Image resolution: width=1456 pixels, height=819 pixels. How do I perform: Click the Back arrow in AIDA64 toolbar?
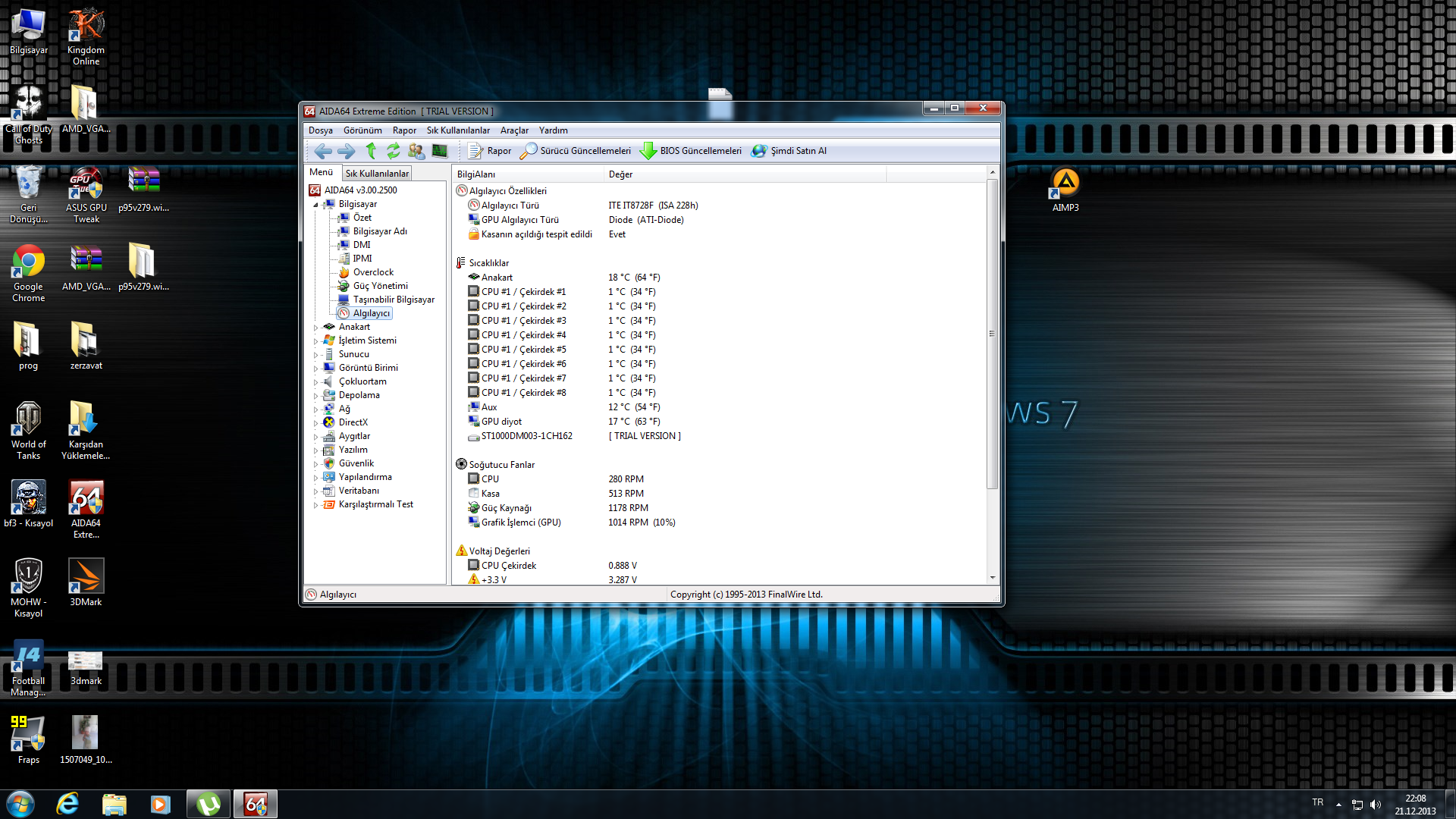322,151
